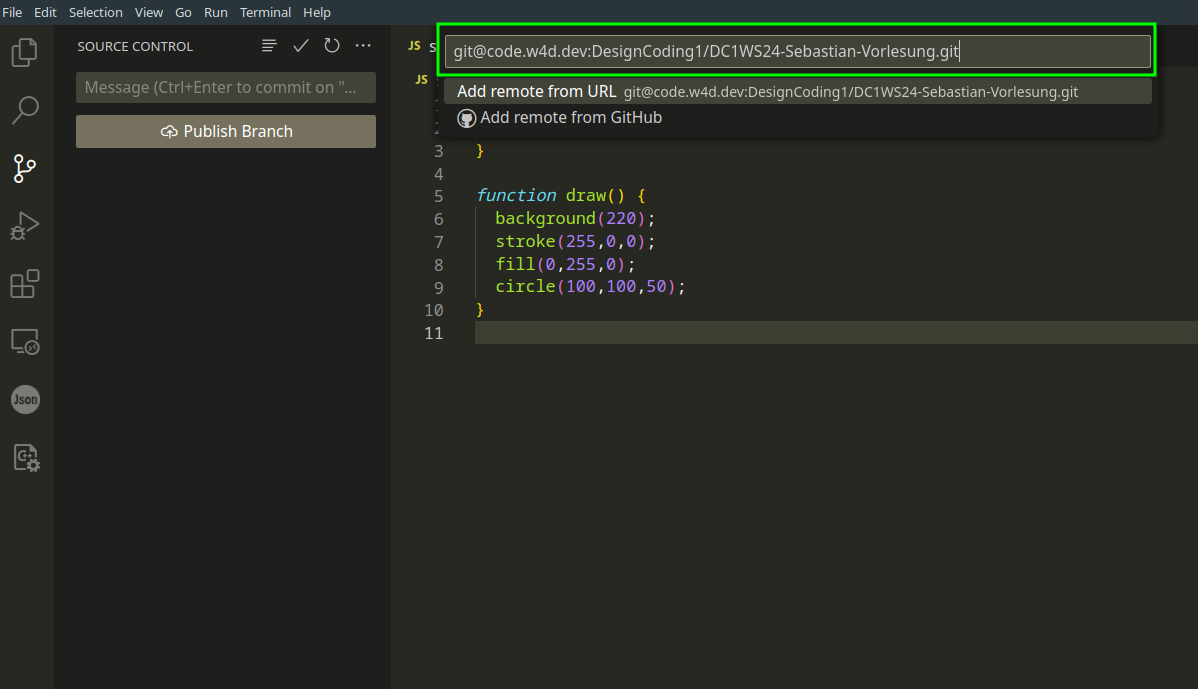Choose Add remote from GitHub option

[x=570, y=118]
